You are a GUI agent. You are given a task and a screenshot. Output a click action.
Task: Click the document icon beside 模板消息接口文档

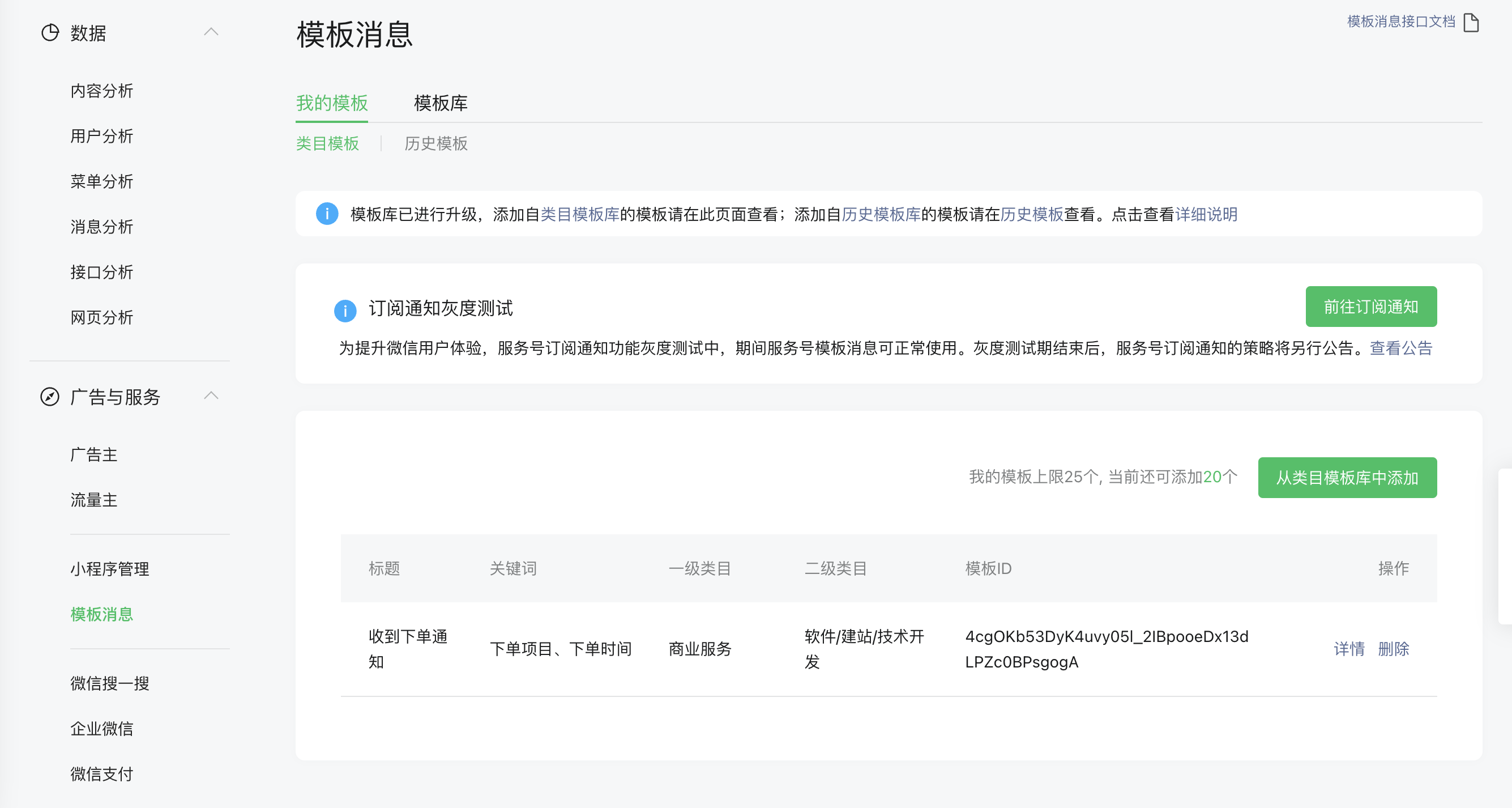(x=1471, y=22)
